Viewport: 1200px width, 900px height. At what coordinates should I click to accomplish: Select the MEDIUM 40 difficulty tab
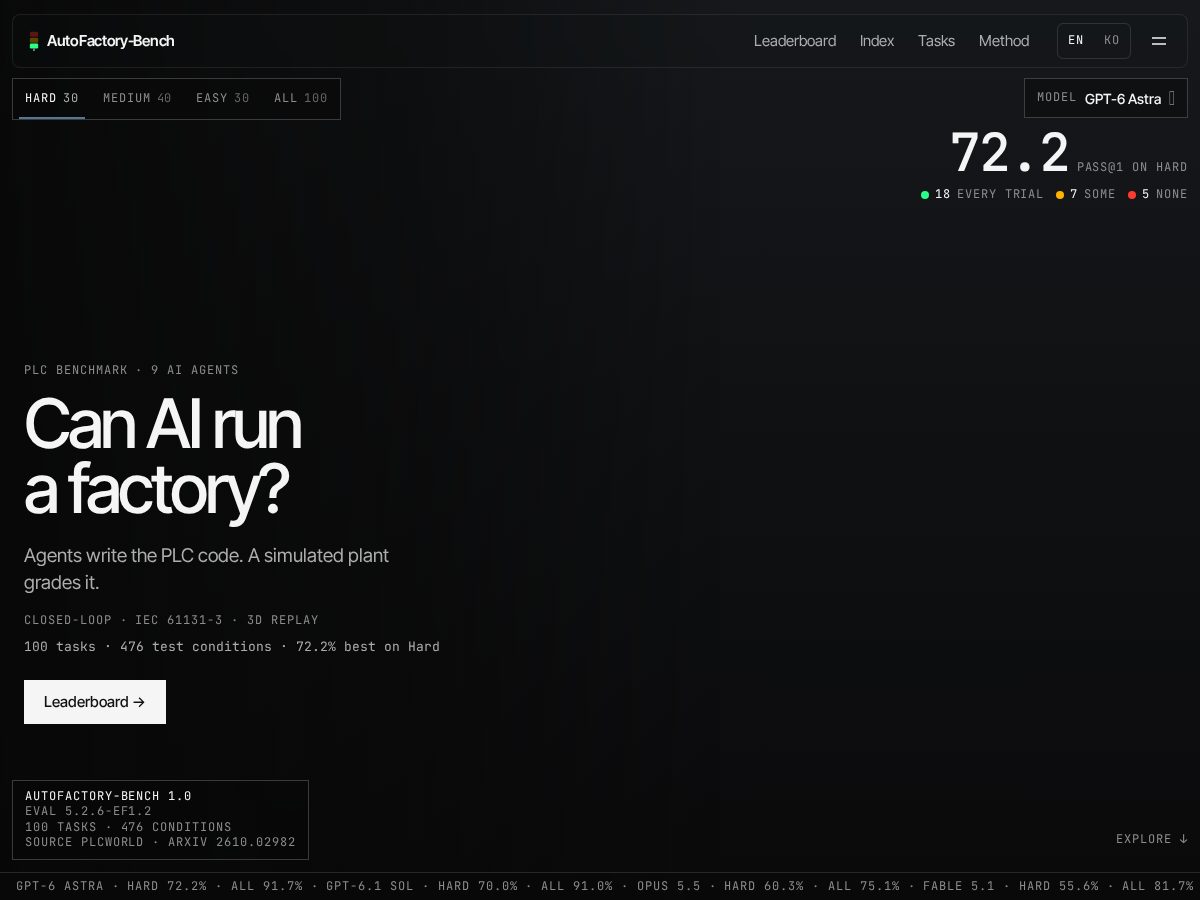137,98
